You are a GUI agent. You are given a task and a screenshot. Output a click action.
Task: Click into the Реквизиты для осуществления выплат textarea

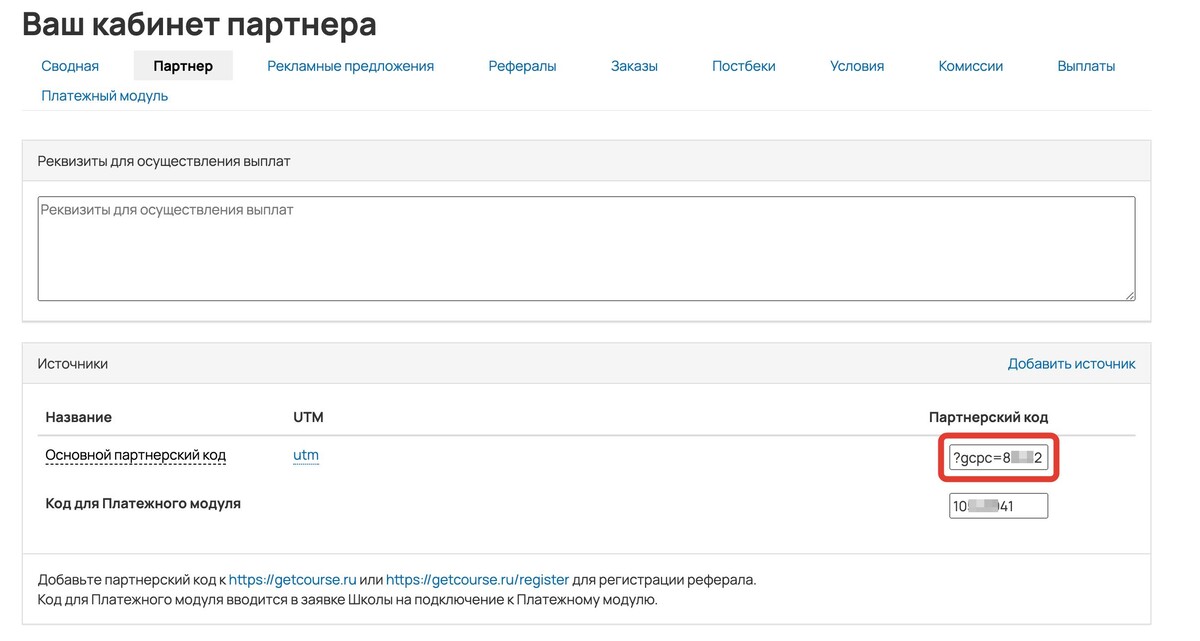tap(586, 248)
